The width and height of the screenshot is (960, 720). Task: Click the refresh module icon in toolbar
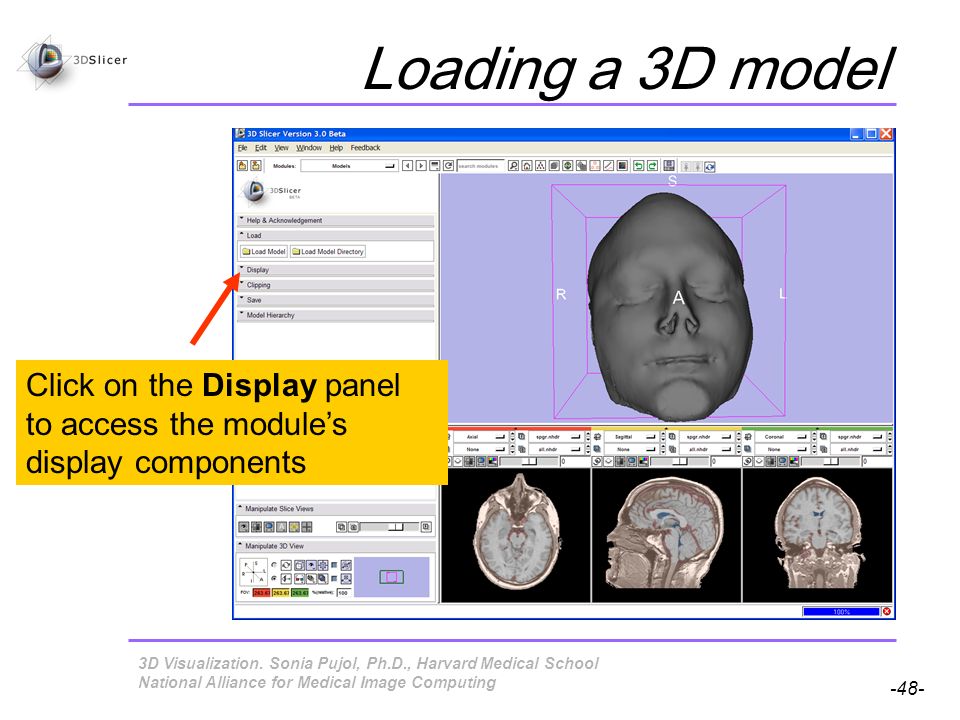(x=449, y=166)
